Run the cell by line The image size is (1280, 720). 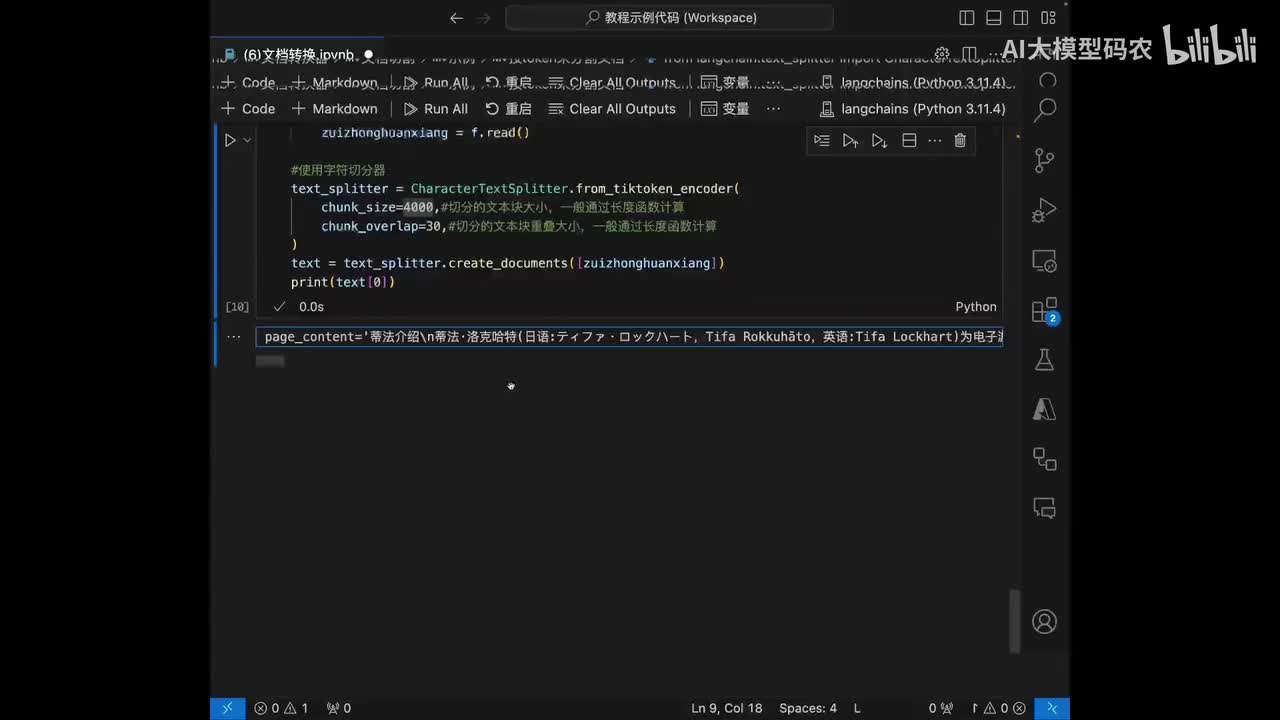821,141
